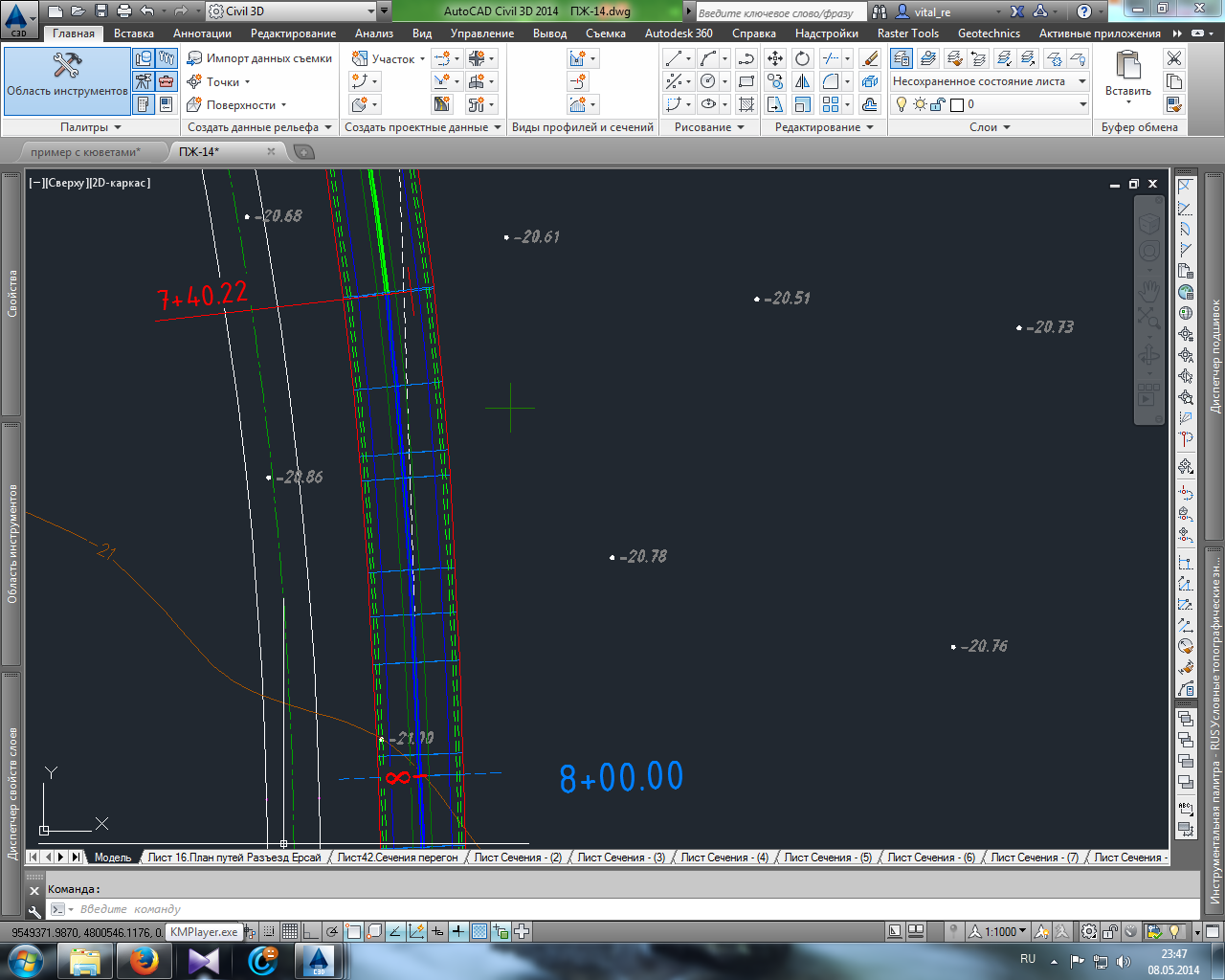Open the Geotechnics ribbon tab
This screenshot has height=980, width=1225.
[989, 33]
